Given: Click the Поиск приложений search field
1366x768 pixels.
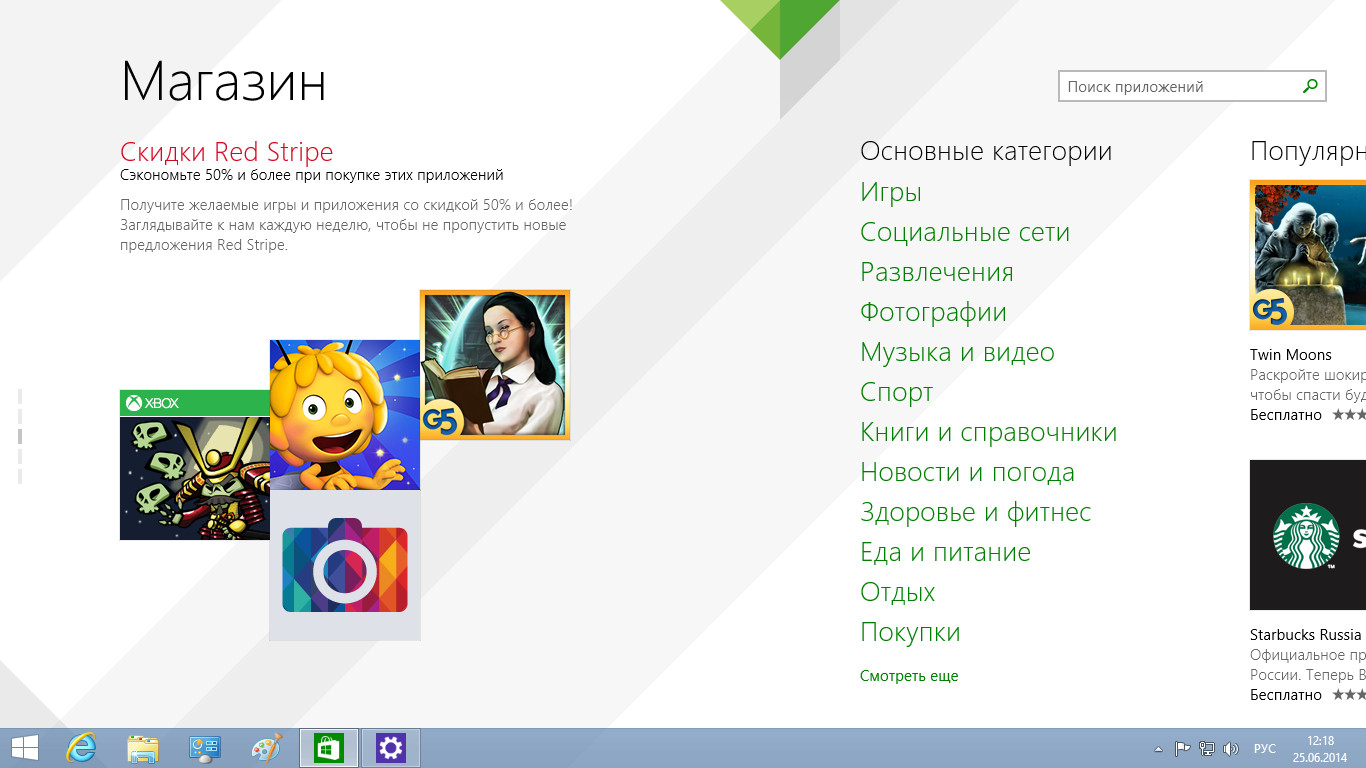Looking at the screenshot, I should coord(1180,87).
